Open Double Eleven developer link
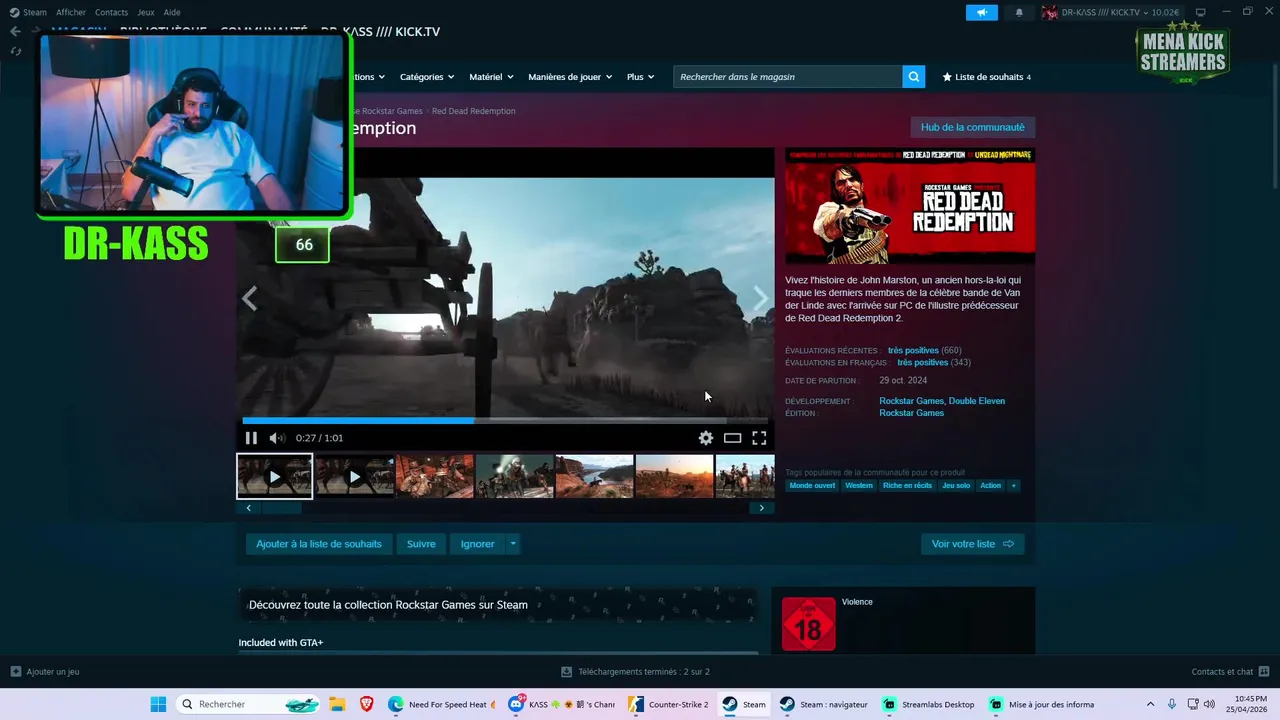 point(977,401)
